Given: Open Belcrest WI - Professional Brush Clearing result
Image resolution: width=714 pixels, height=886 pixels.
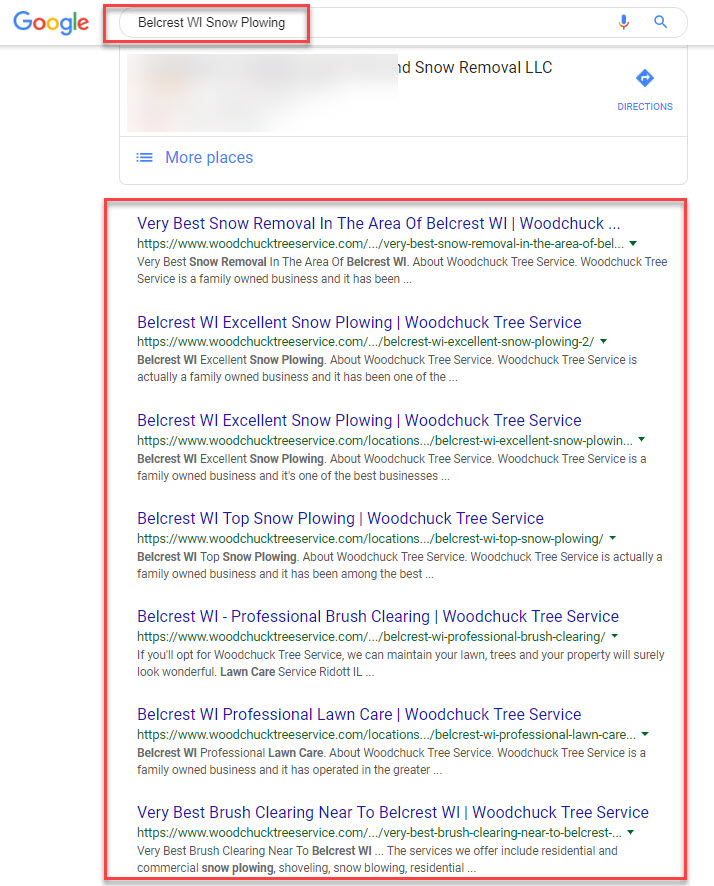Looking at the screenshot, I should [x=378, y=616].
